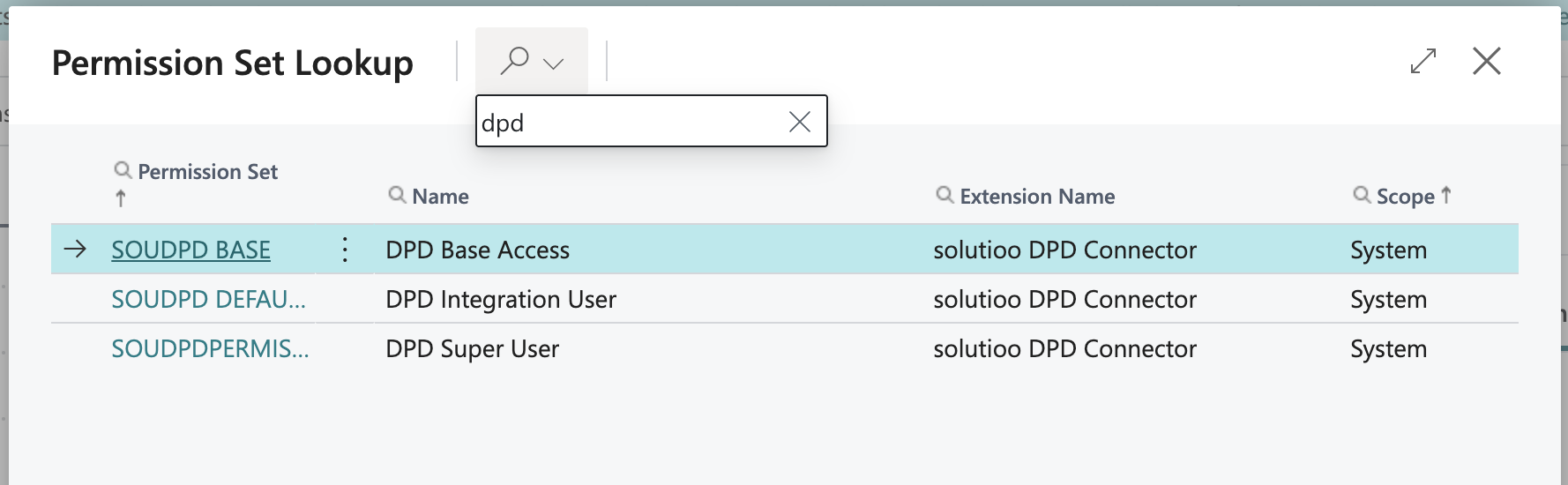Click the row selector arrow for SOUDPD BASE
This screenshot has height=485, width=1568.
click(x=76, y=250)
